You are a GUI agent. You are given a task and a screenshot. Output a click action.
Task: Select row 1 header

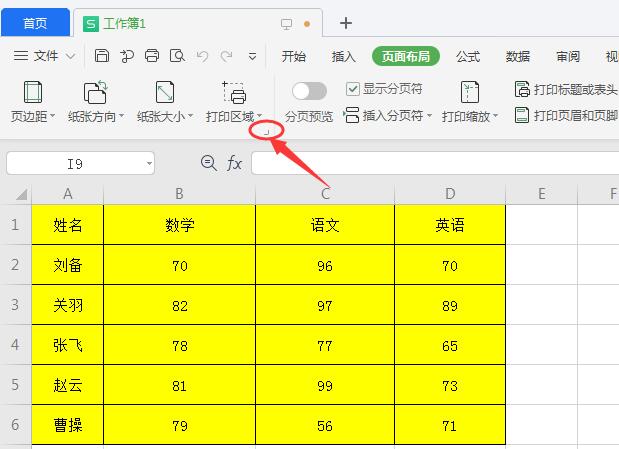[15, 225]
